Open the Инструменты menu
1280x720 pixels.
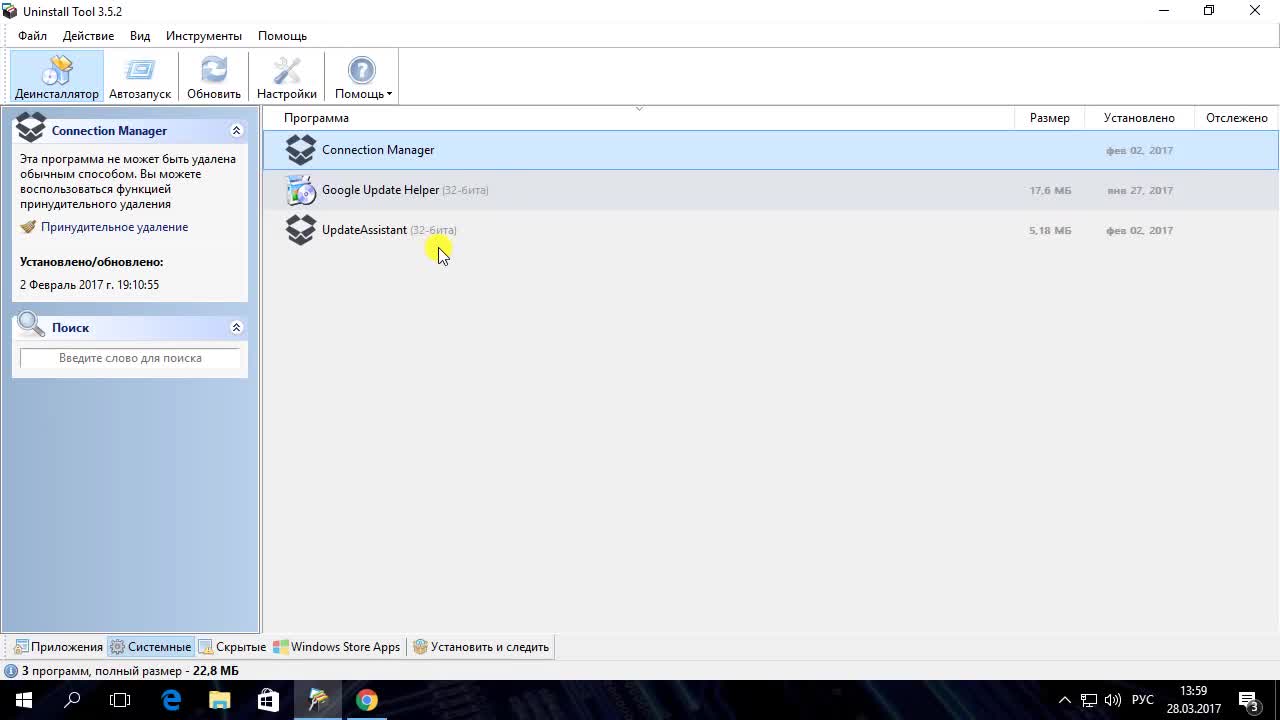pos(204,35)
